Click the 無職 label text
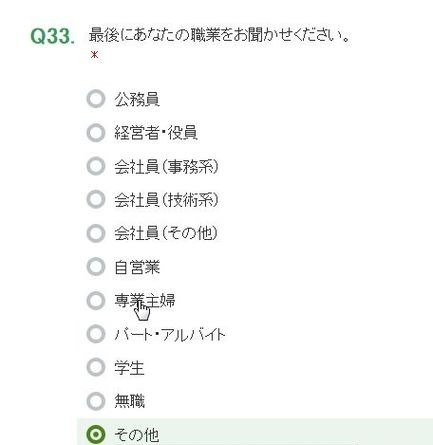 pyautogui.click(x=129, y=401)
